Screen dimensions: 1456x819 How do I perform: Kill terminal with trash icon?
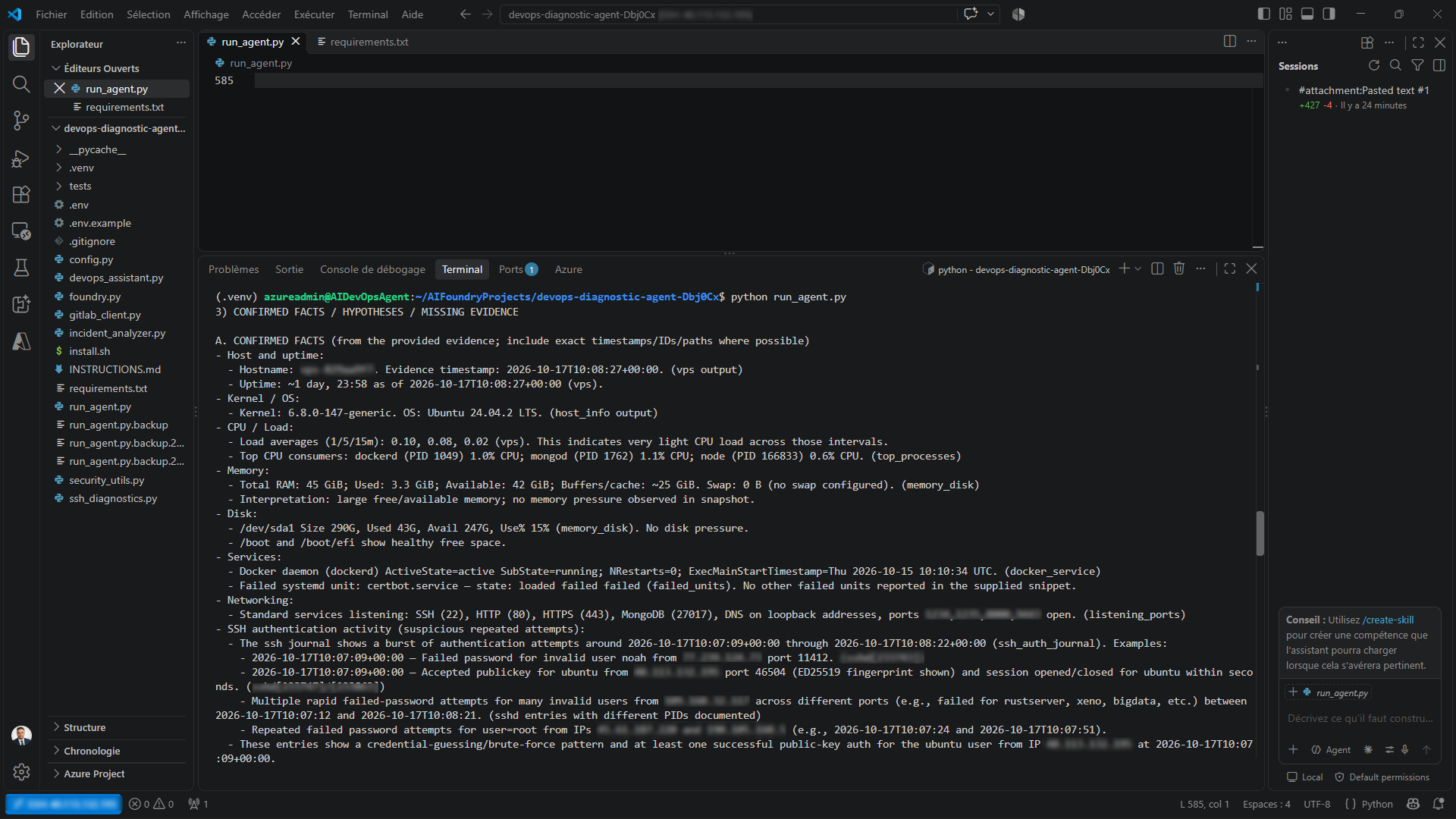point(1179,268)
